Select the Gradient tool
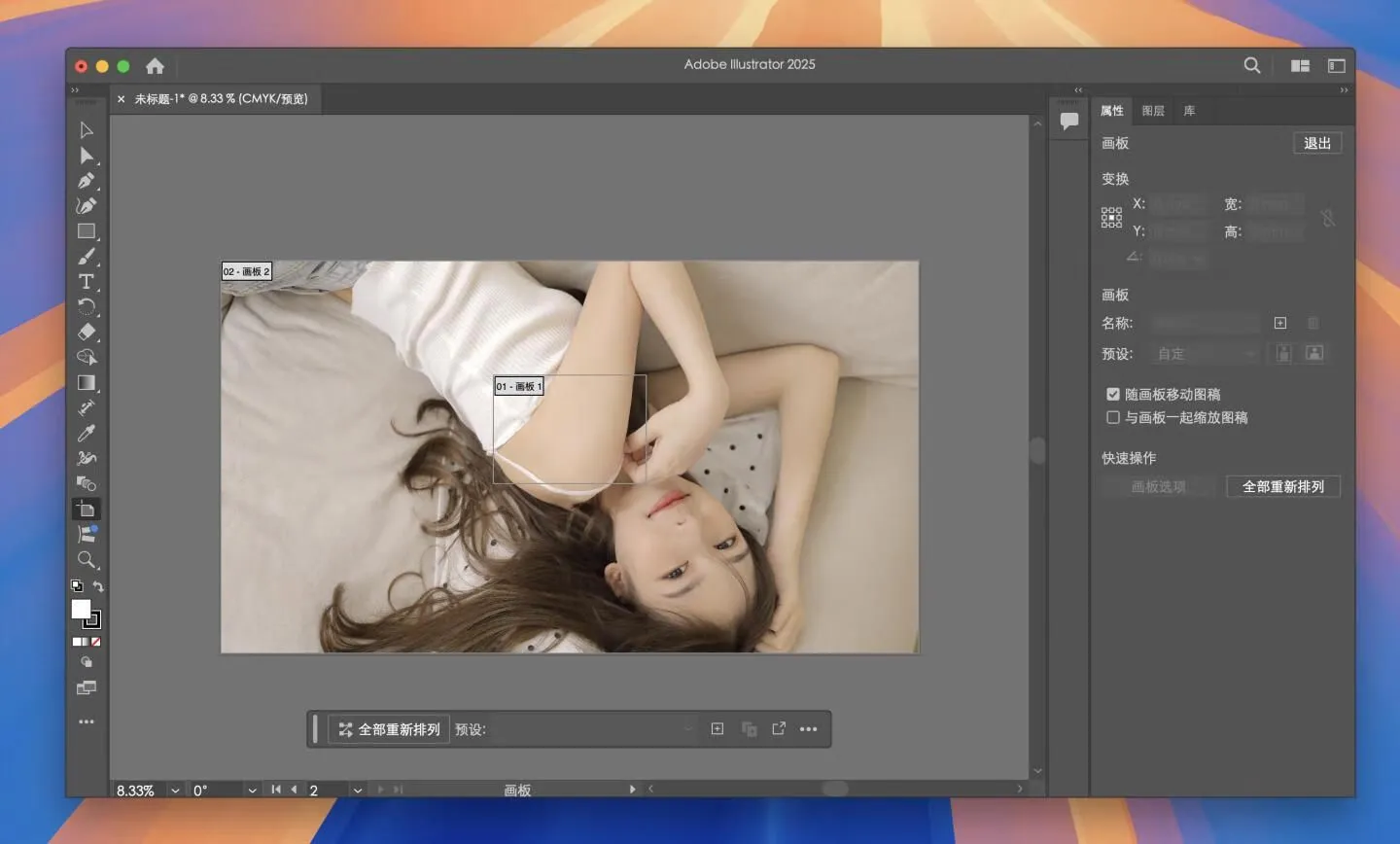 (x=86, y=383)
